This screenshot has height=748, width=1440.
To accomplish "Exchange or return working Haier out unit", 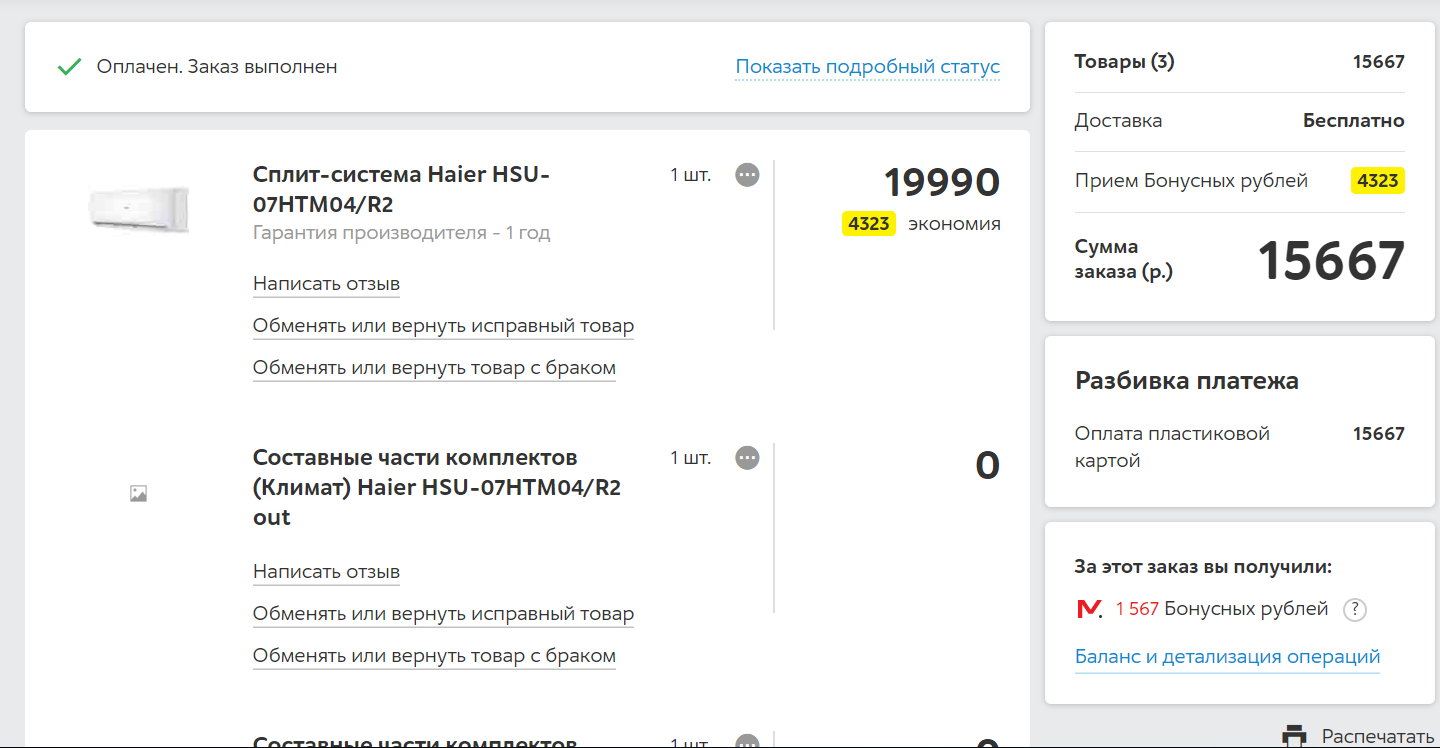I will click(x=443, y=614).
